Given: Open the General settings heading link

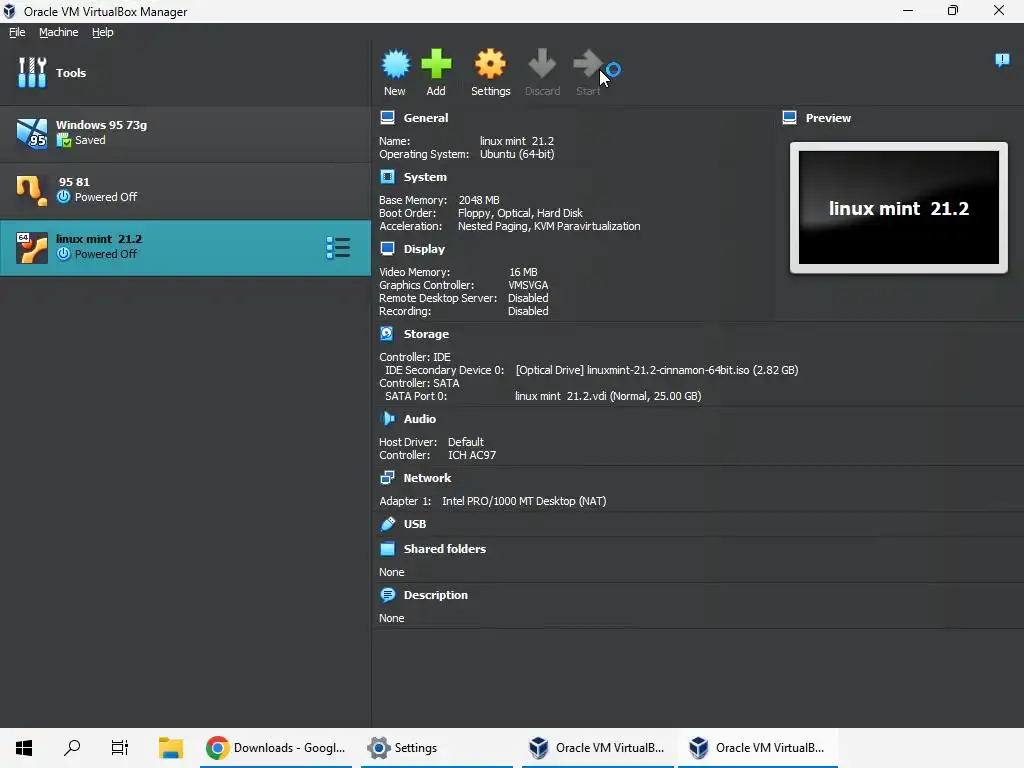Looking at the screenshot, I should pyautogui.click(x=426, y=118).
